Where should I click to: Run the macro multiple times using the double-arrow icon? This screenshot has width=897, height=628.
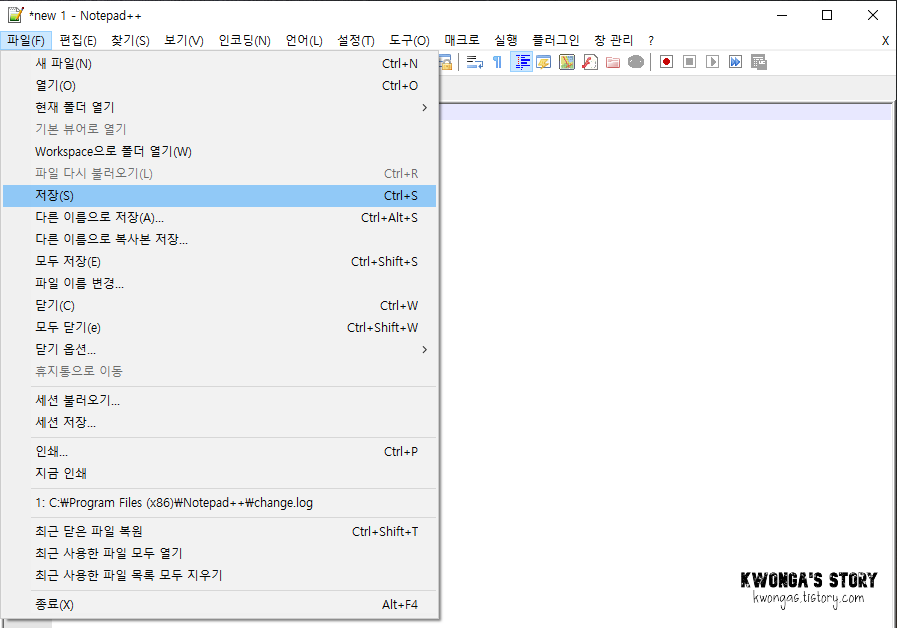click(x=736, y=61)
